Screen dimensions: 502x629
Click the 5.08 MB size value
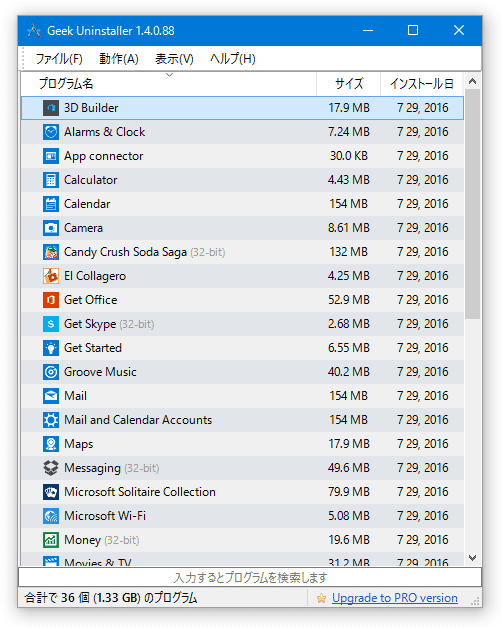click(349, 516)
